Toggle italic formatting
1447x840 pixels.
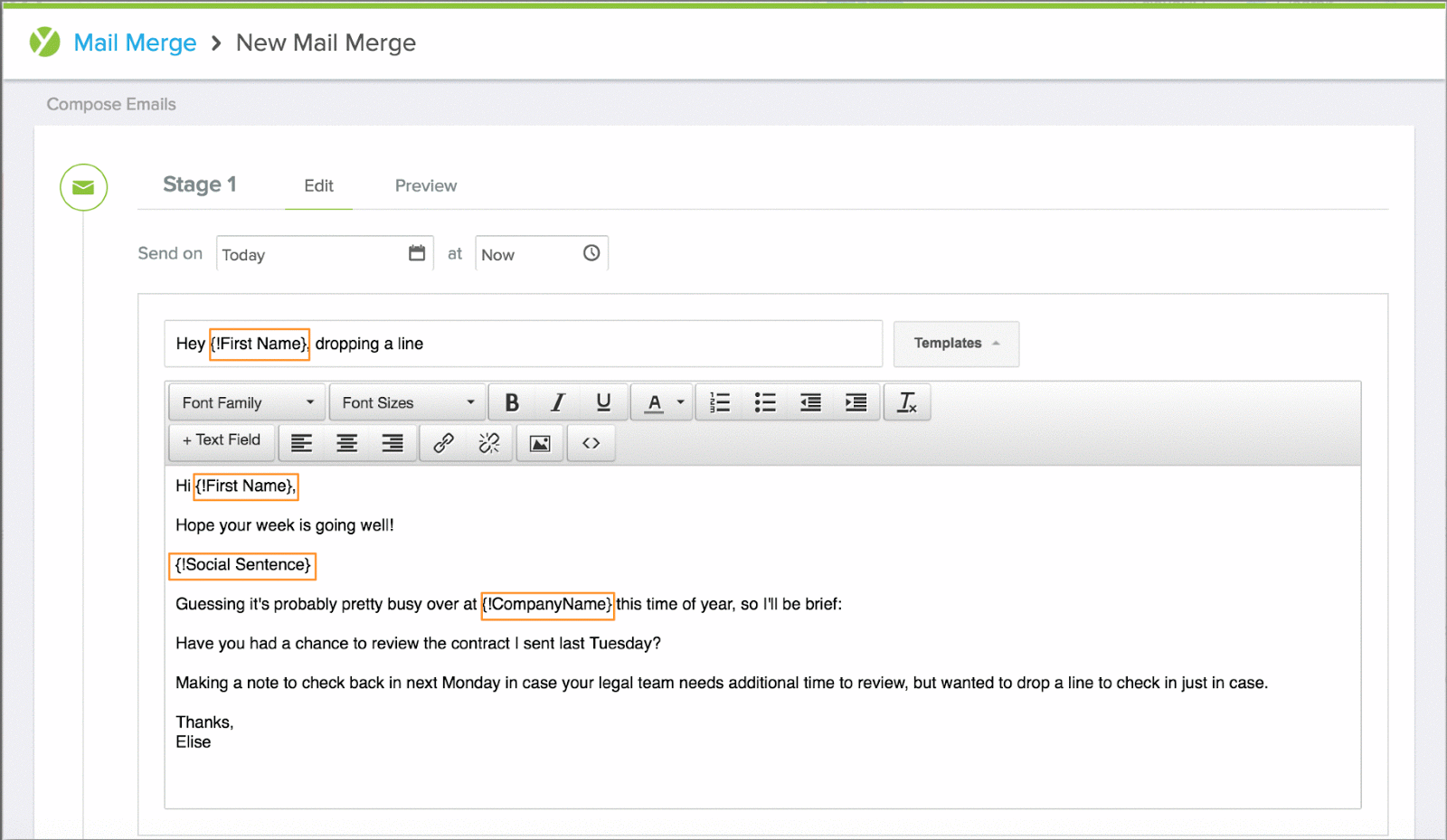pos(557,401)
